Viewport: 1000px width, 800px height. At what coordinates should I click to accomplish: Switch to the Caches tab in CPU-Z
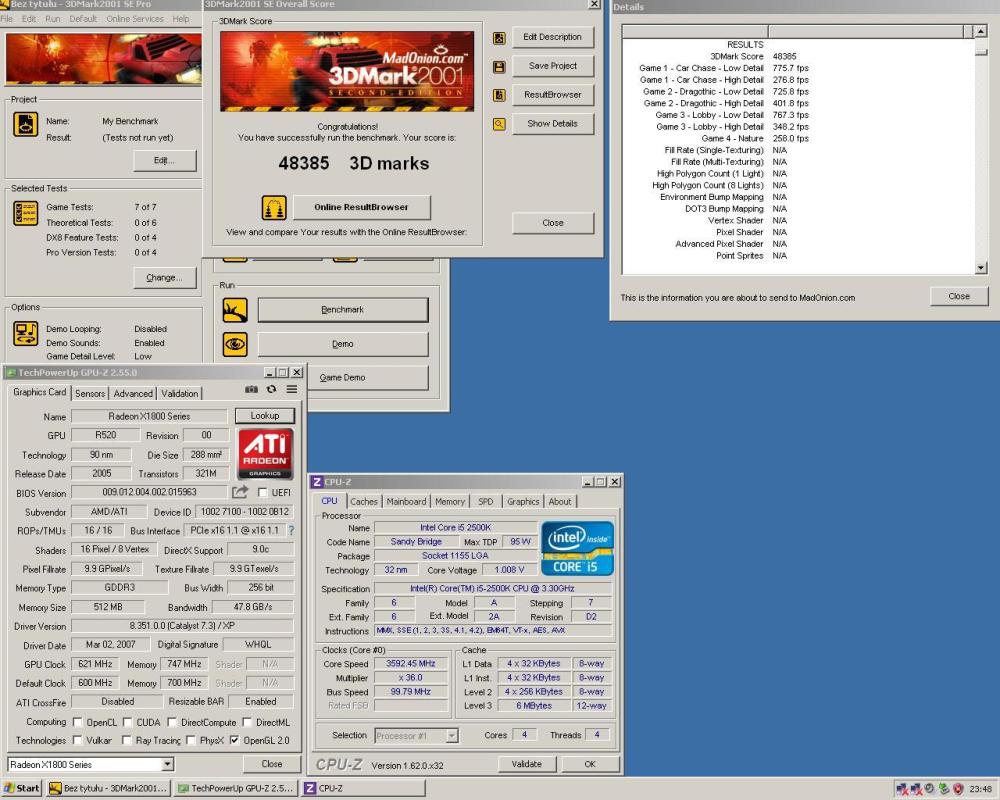pos(364,501)
